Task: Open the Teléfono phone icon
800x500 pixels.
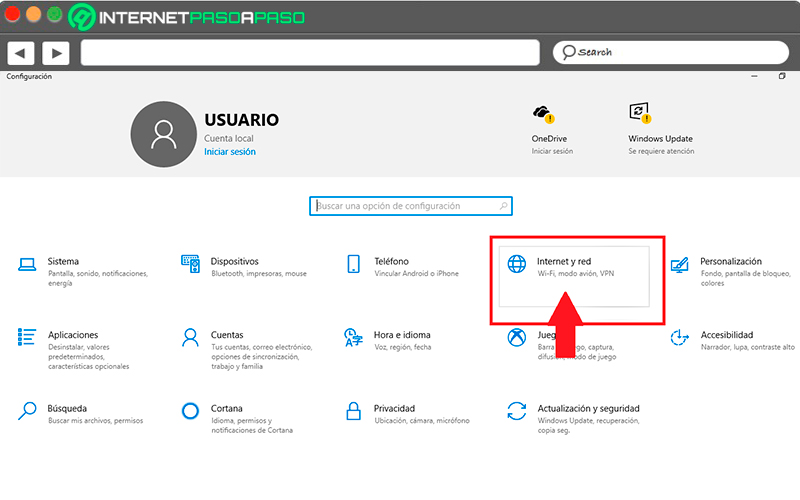Action: 354,264
